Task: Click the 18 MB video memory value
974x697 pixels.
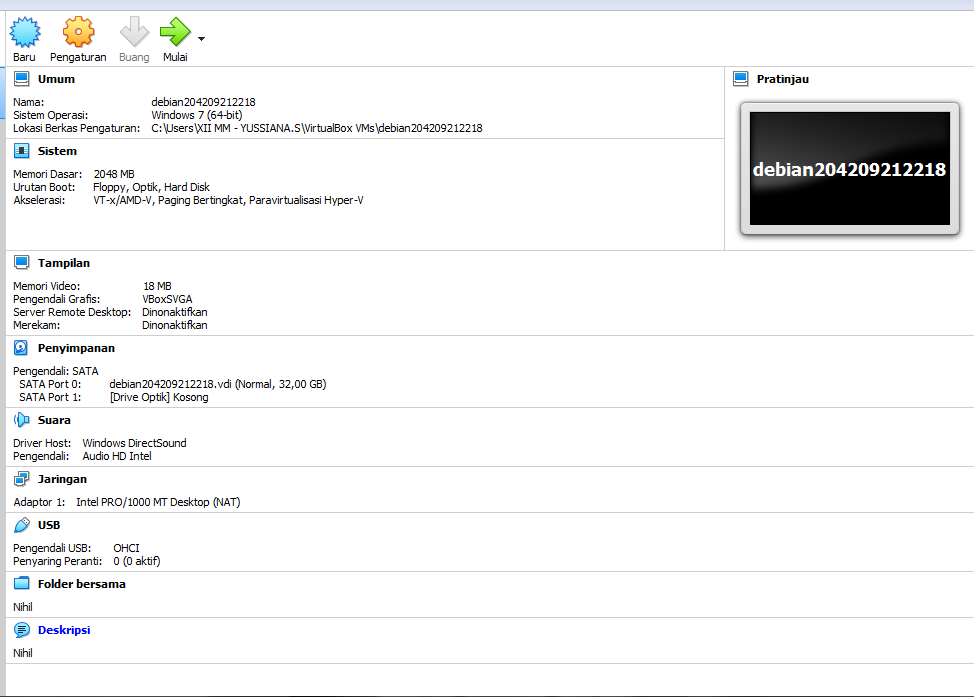Action: tap(157, 286)
